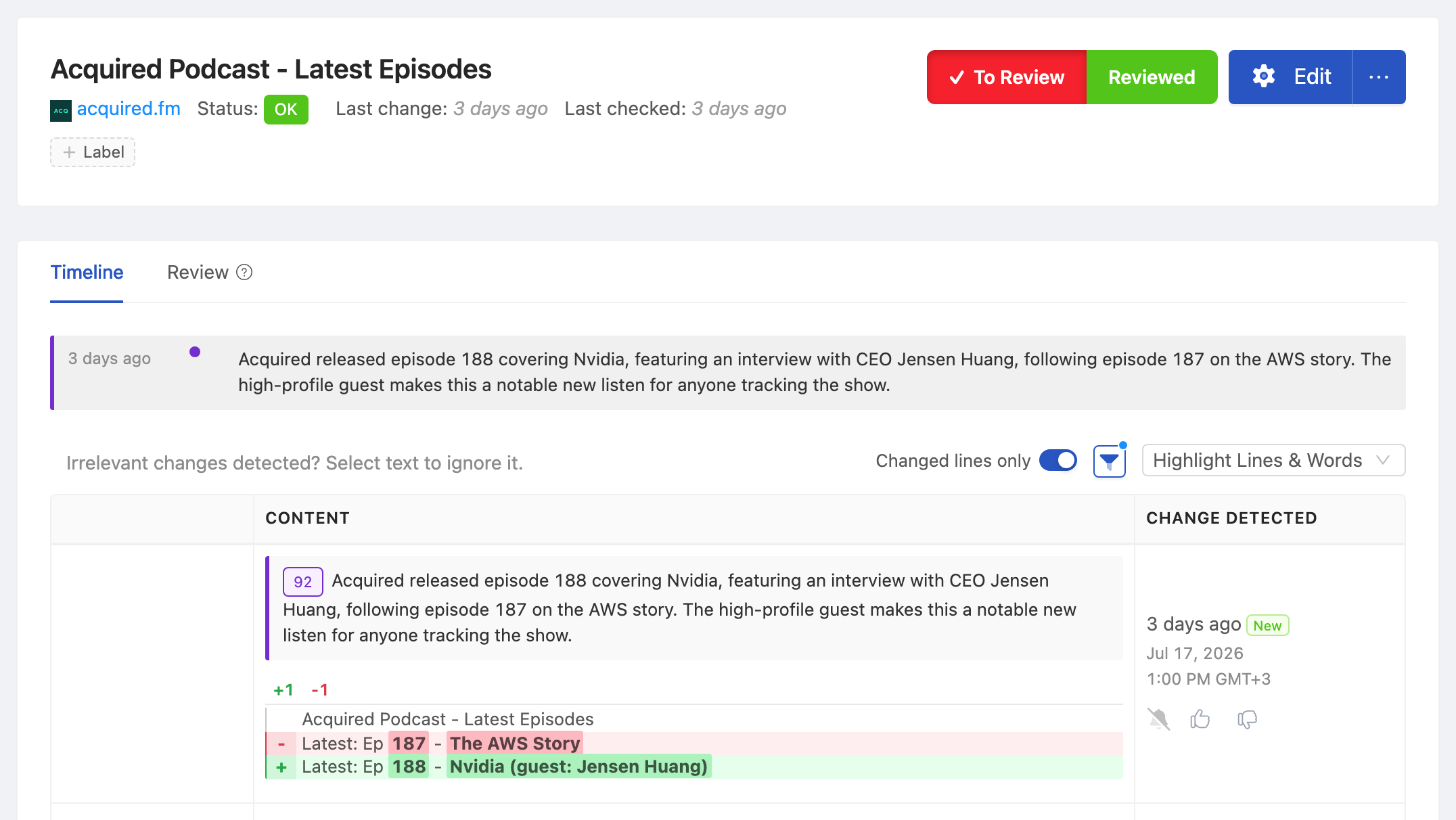Click the Edit button with gear
This screenshot has width=1456, height=820.
click(1291, 77)
